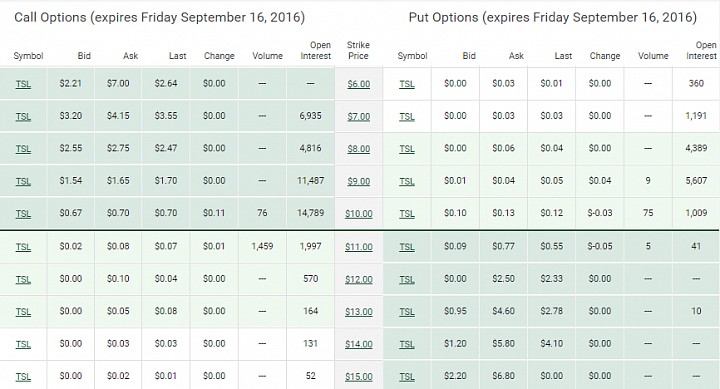Open the $13.00 strike price
This screenshot has width=720, height=389.
pyautogui.click(x=359, y=312)
